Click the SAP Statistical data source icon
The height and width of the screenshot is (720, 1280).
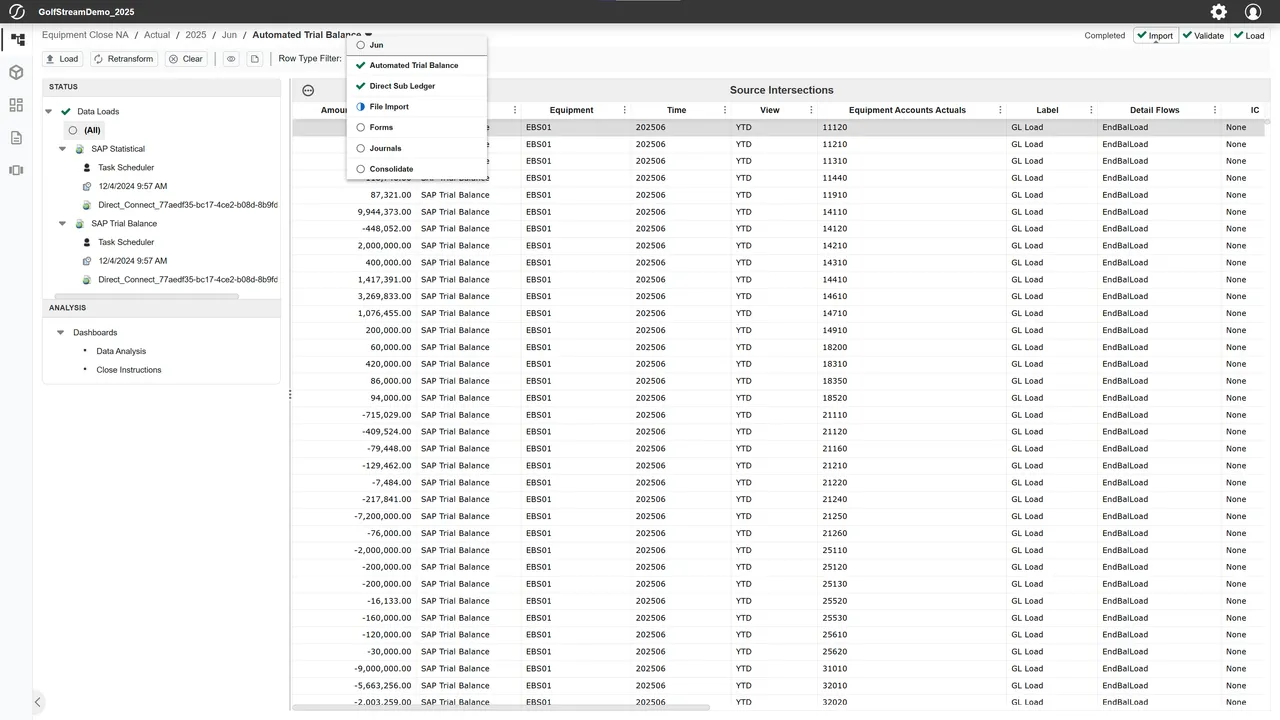pos(79,149)
